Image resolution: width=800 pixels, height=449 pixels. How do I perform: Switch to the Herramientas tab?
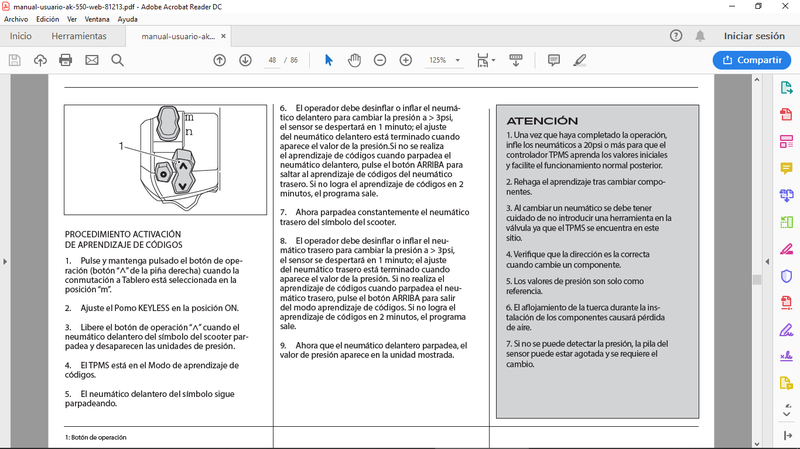coord(79,36)
